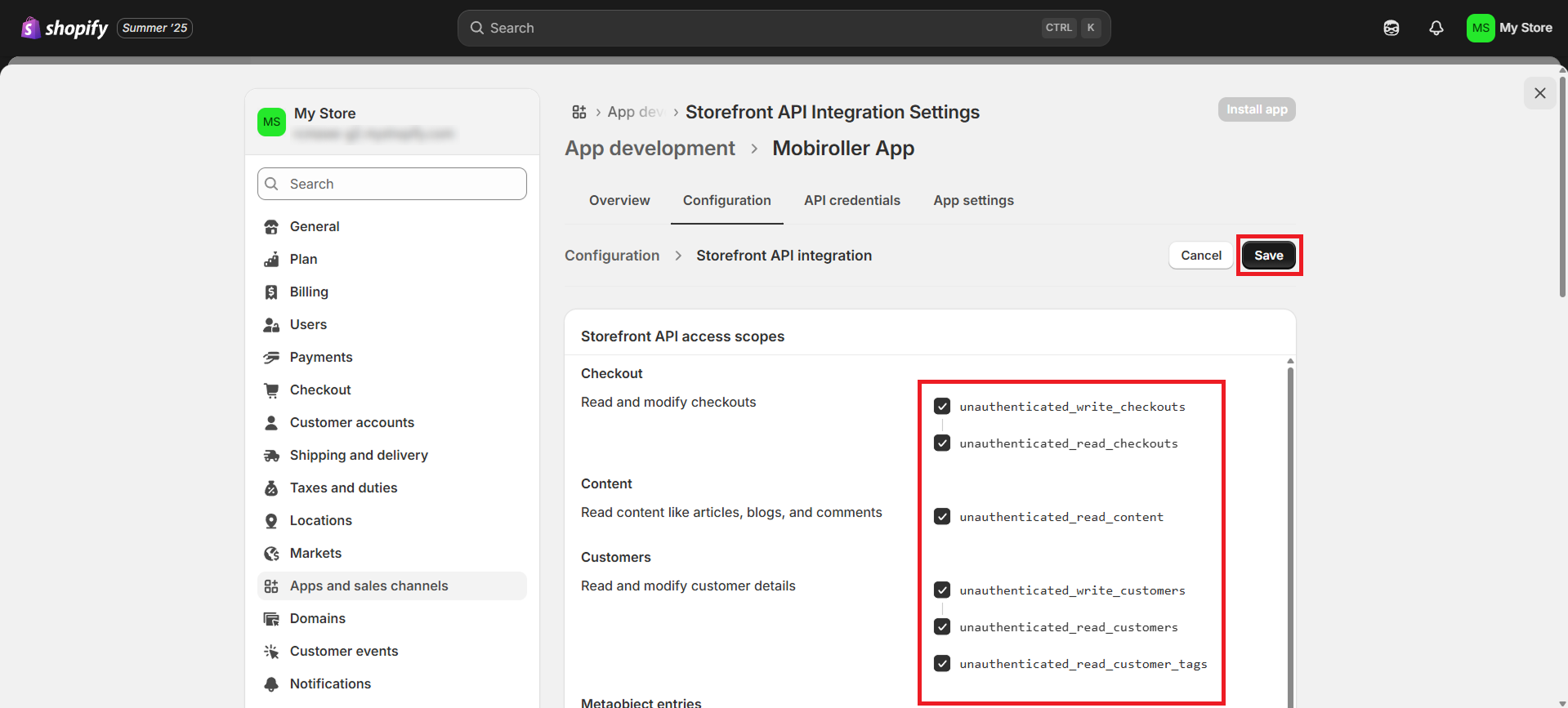Click 'Storefront API access scopes' heading

(682, 336)
